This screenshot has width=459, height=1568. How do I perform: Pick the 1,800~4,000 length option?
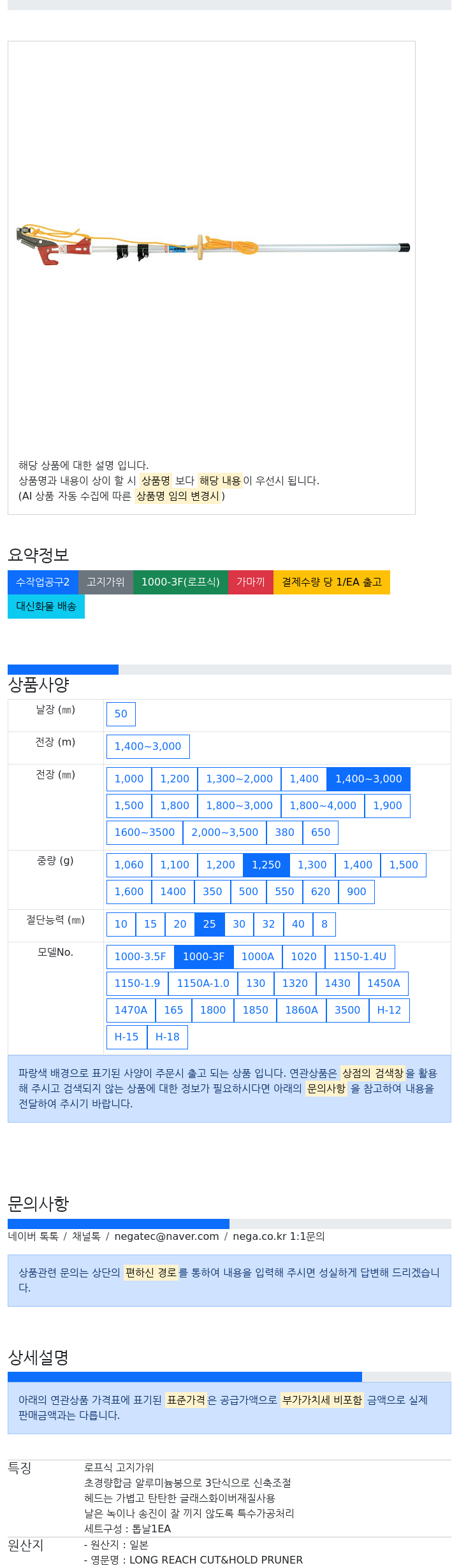323,806
